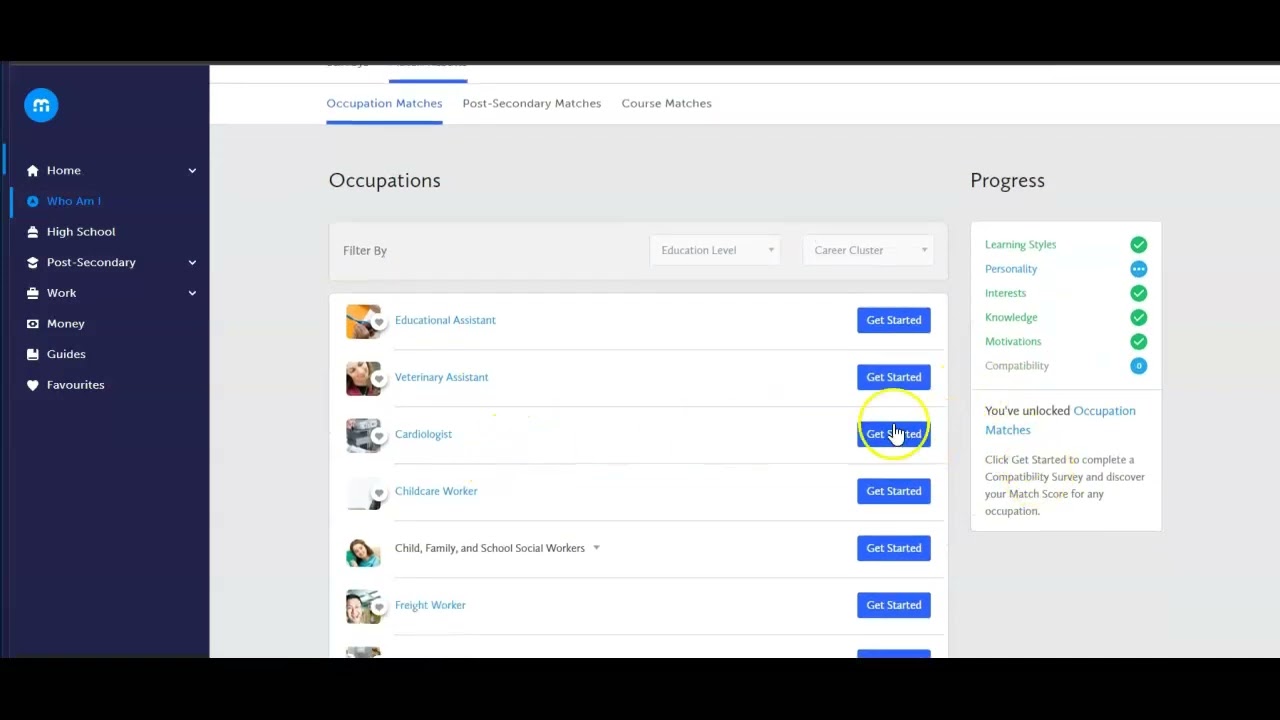Open Motivations survey in Progress panel

[1013, 342]
